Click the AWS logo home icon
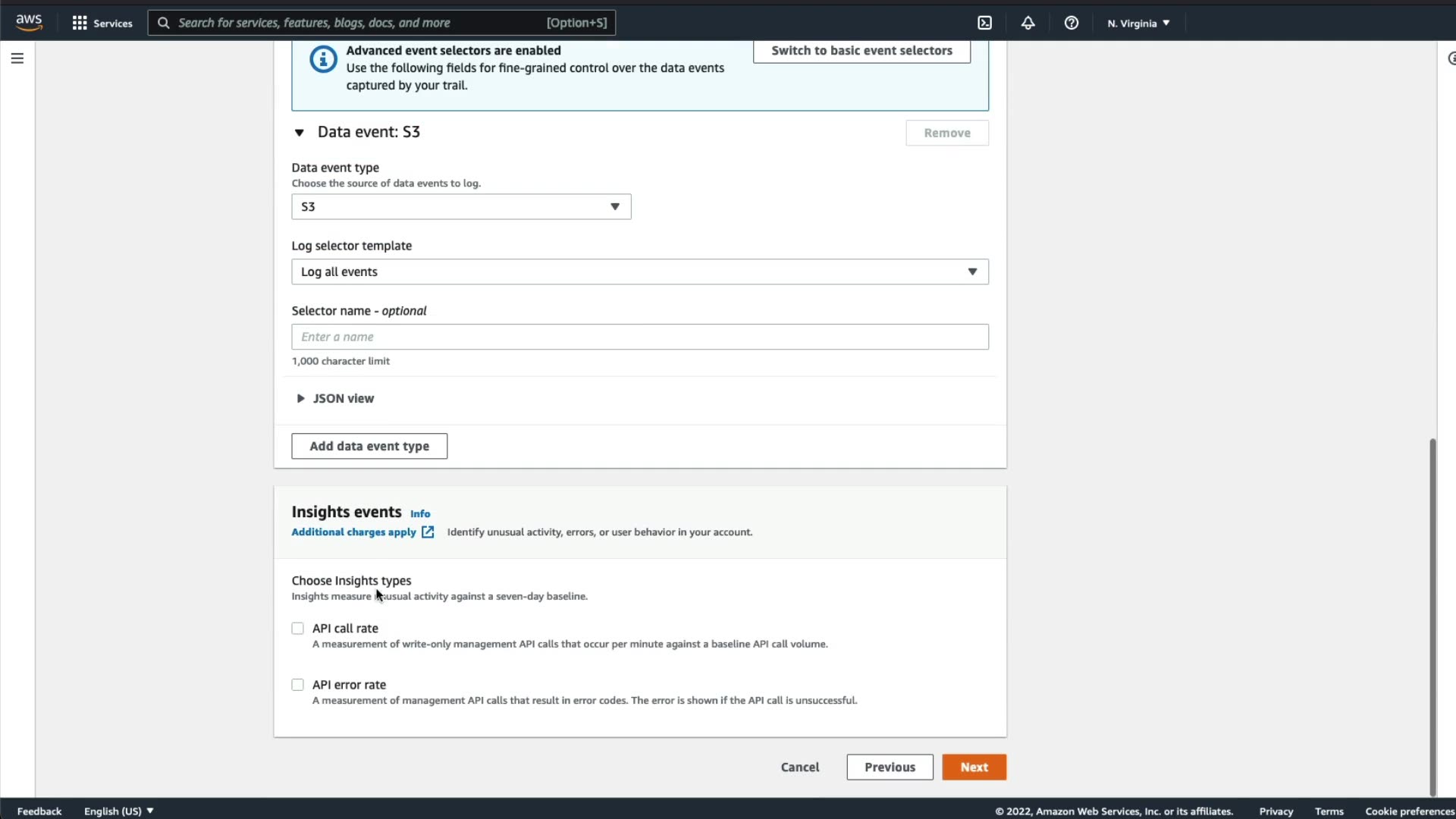1456x819 pixels. (x=29, y=23)
